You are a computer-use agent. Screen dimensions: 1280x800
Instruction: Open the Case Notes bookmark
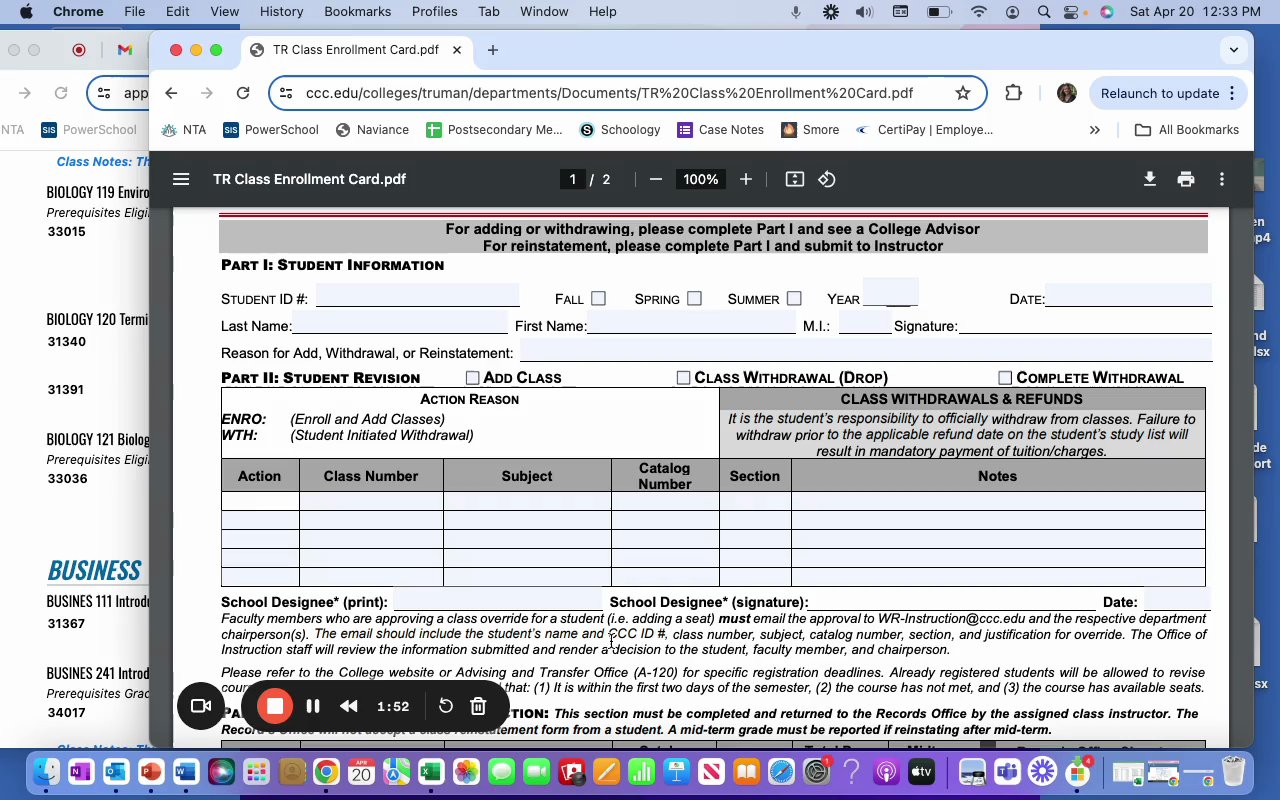pyautogui.click(x=720, y=130)
